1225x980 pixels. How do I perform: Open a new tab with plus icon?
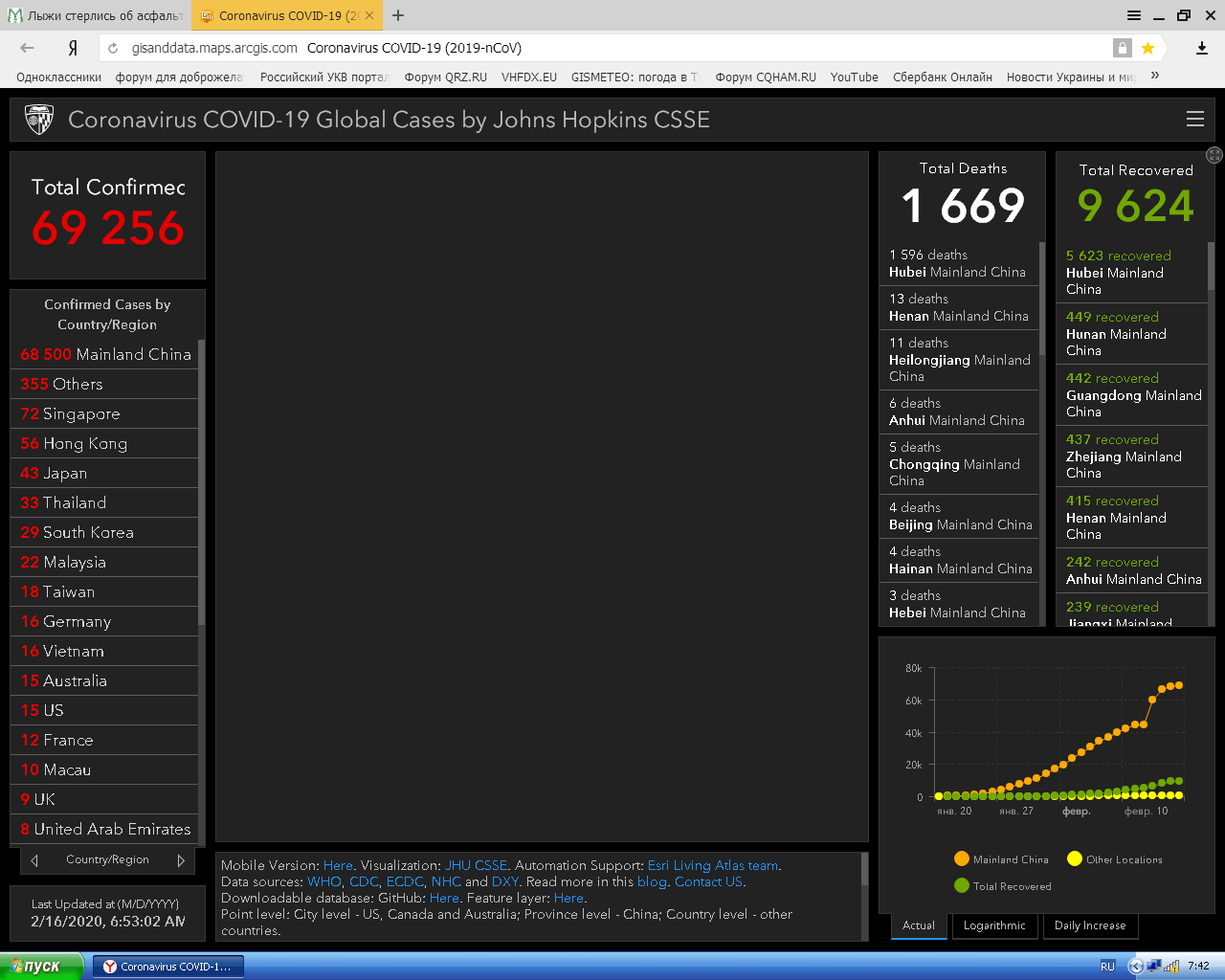[x=398, y=15]
